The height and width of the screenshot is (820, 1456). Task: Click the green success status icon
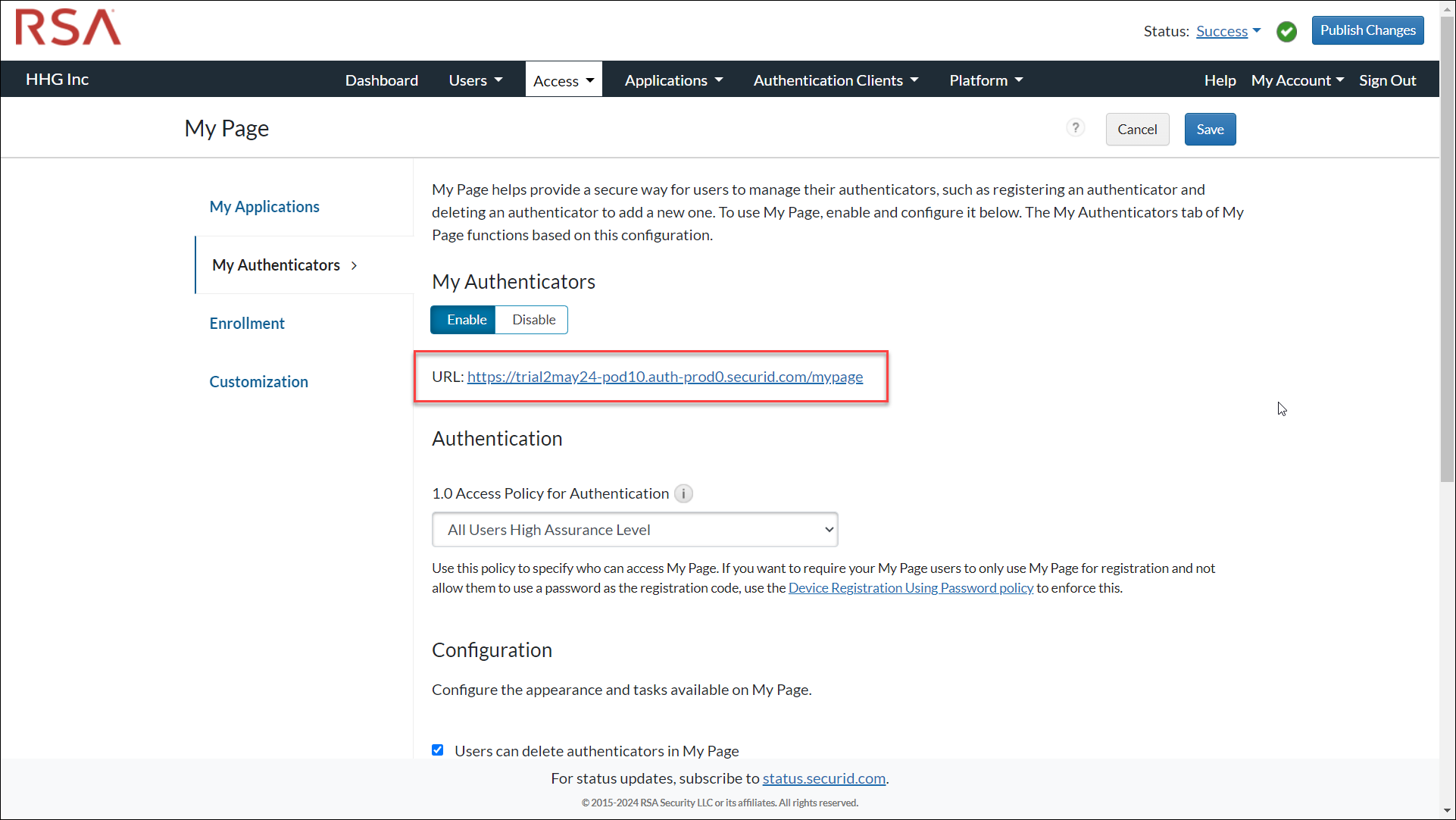(1286, 31)
